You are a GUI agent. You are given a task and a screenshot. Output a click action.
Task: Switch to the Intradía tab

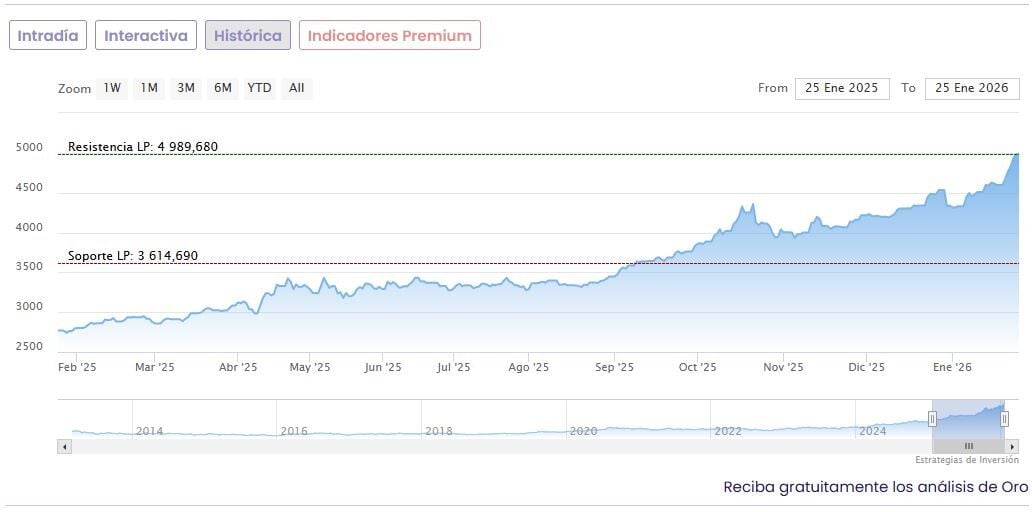48,35
